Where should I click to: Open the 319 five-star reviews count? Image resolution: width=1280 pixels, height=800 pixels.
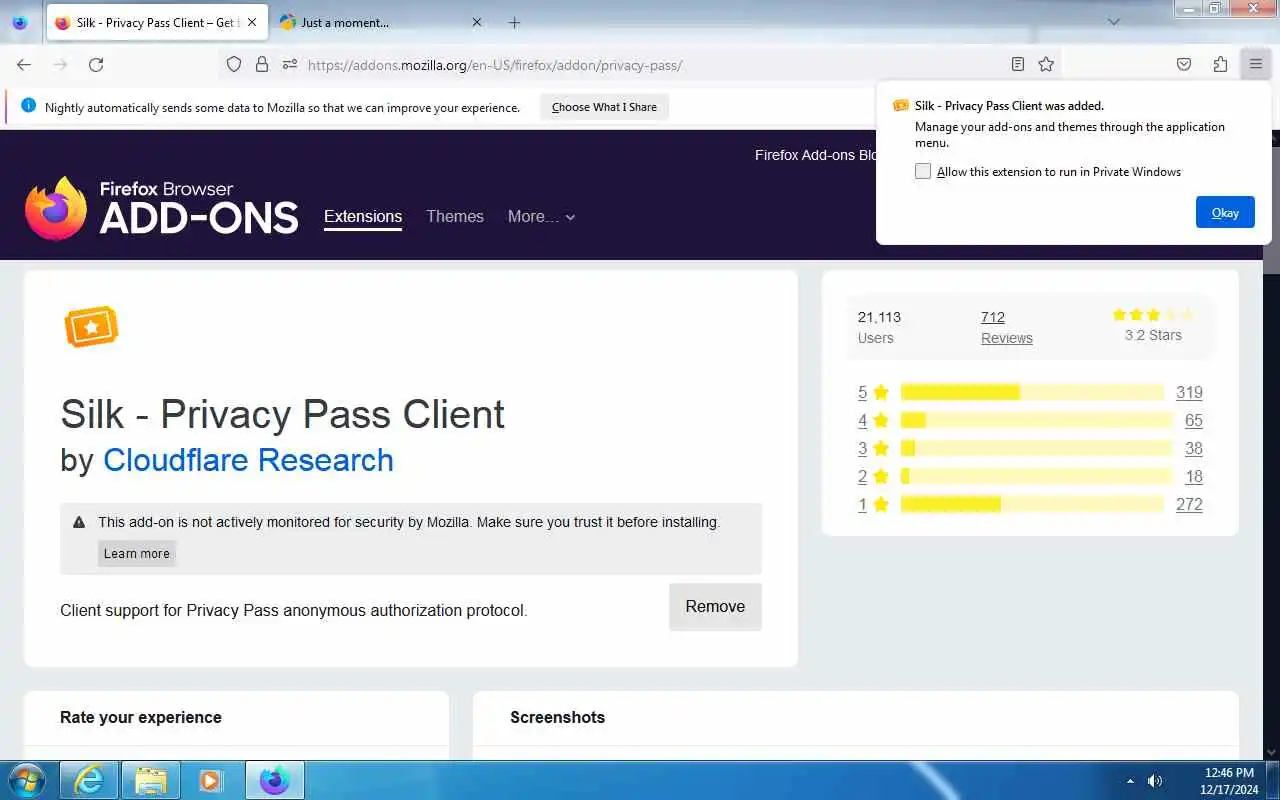pyautogui.click(x=1189, y=392)
